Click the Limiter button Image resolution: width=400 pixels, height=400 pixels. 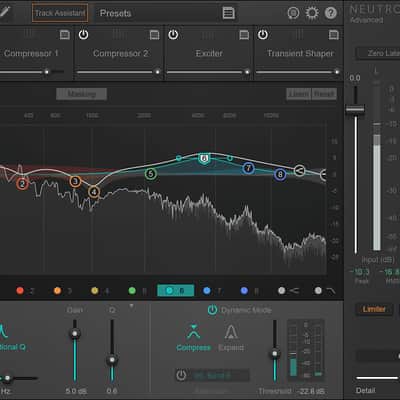pyautogui.click(x=374, y=309)
